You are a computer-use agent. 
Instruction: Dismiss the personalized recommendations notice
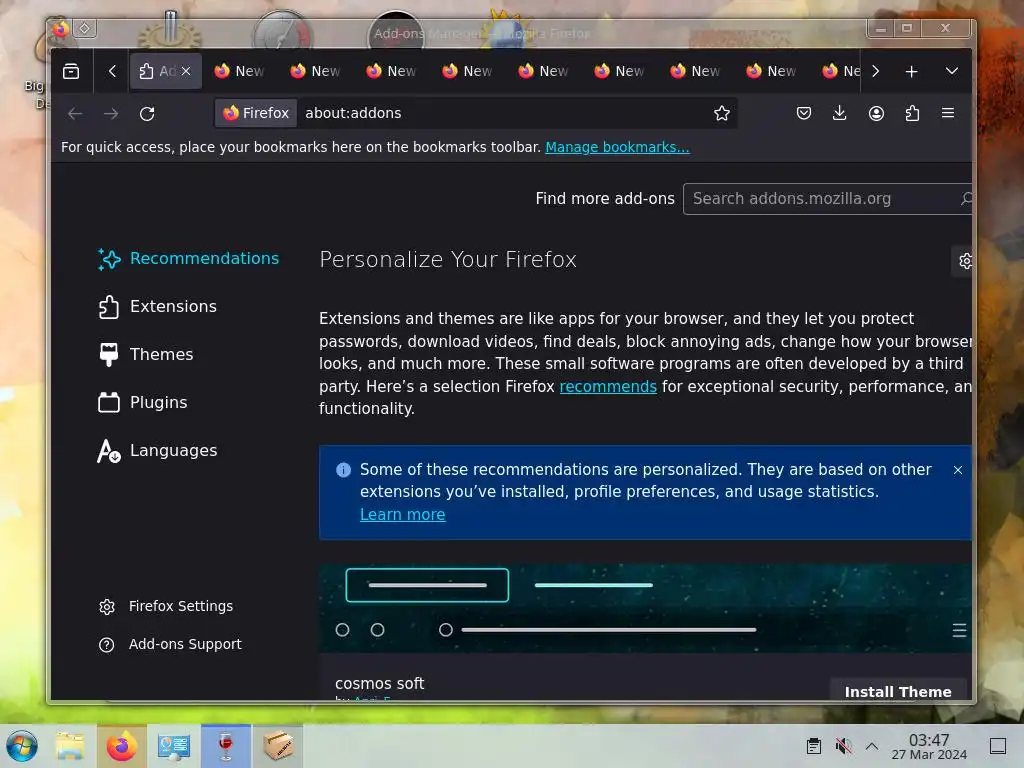[x=957, y=470]
